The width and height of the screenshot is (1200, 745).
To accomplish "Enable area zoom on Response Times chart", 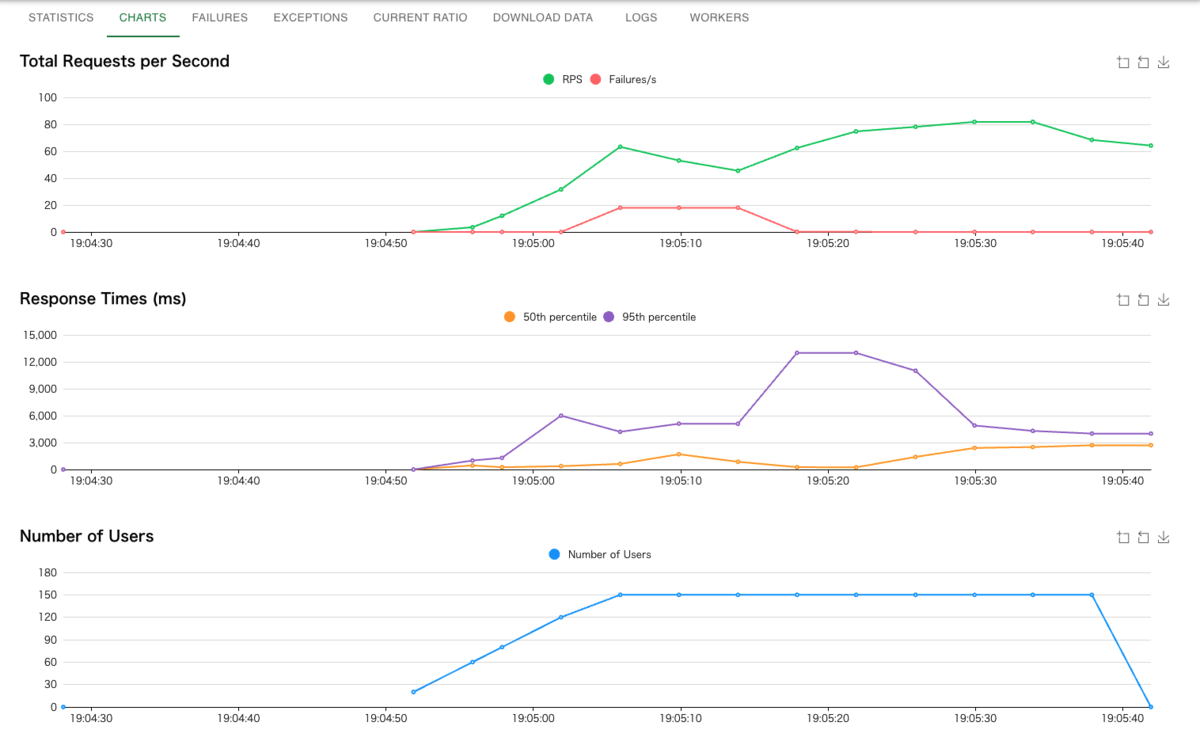I will (x=1123, y=300).
